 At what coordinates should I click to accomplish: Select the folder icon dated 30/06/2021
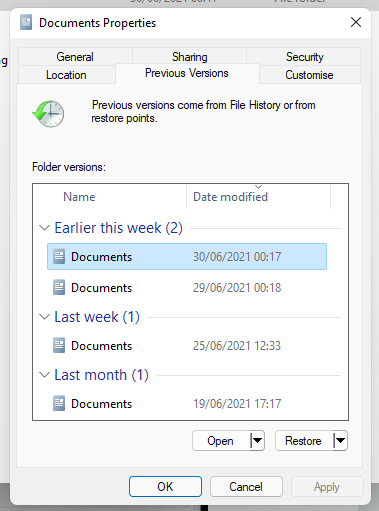(x=59, y=257)
